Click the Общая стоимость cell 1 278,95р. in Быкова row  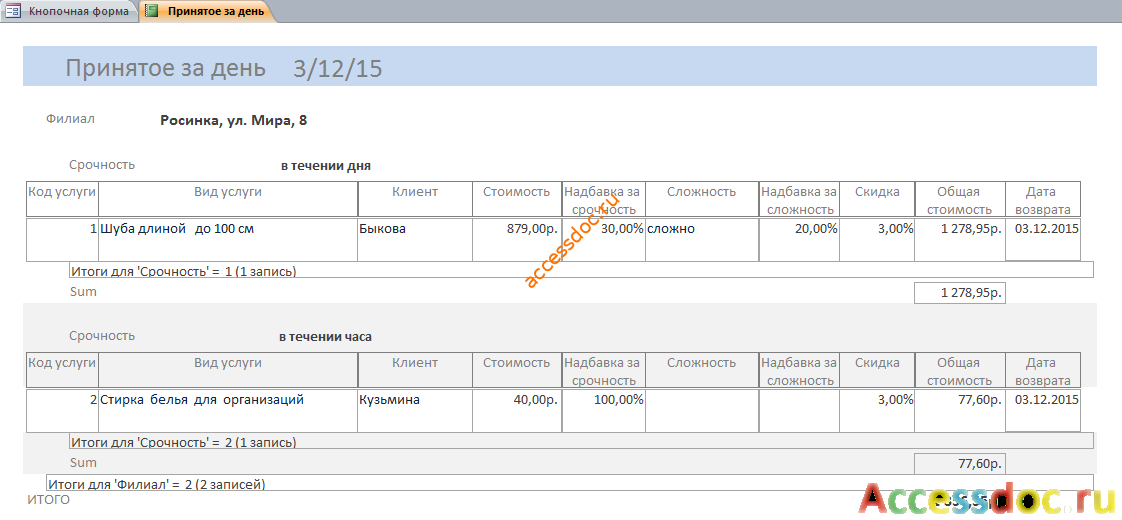[x=960, y=240]
